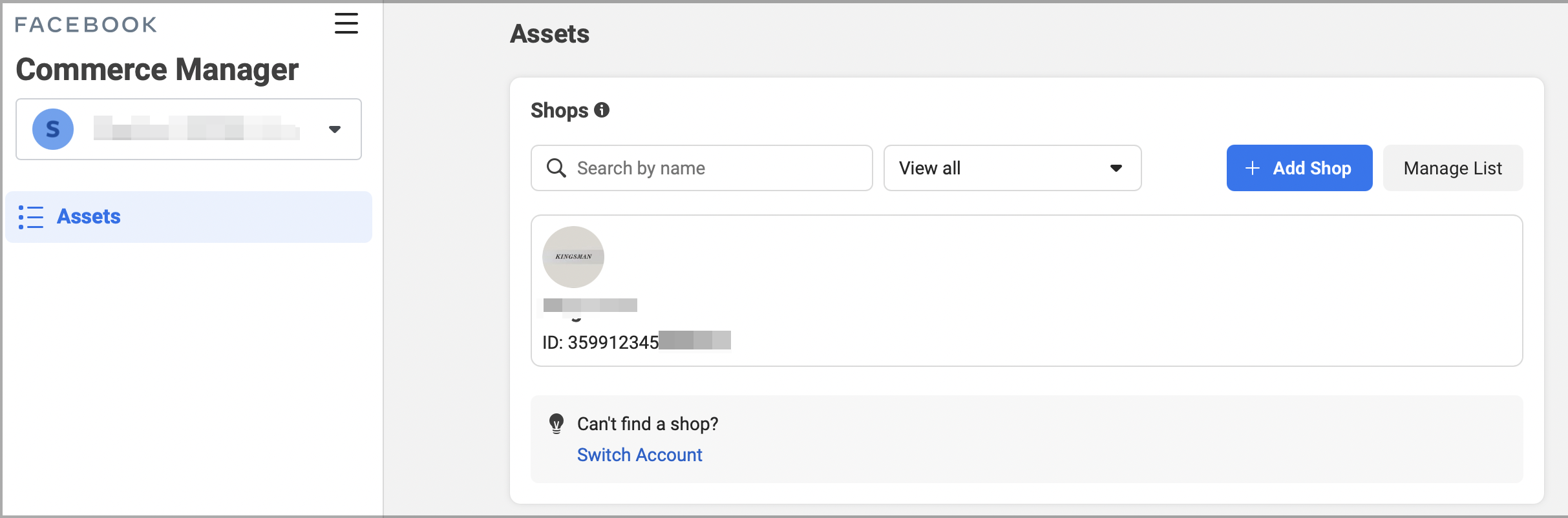Follow the Switch Account link
This screenshot has height=518, width=1568.
point(639,455)
